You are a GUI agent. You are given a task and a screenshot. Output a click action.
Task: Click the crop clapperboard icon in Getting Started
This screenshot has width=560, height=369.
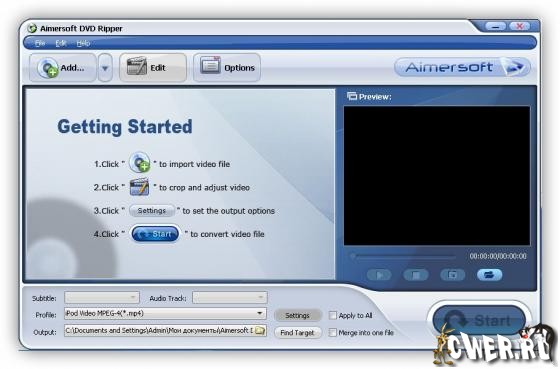pyautogui.click(x=139, y=186)
